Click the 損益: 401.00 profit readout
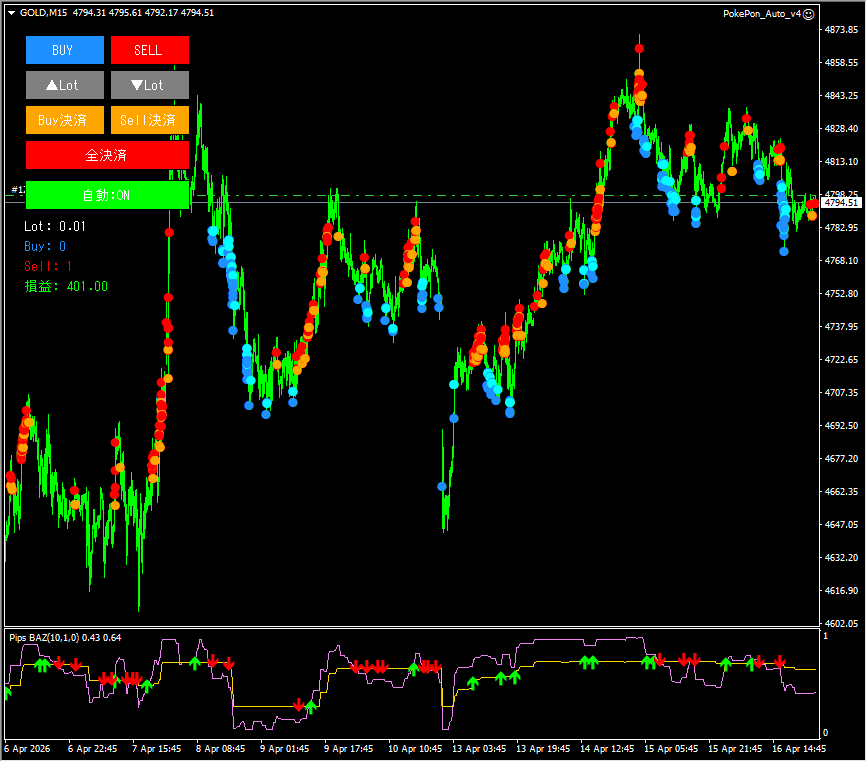This screenshot has height=762, width=867. pyautogui.click(x=66, y=286)
